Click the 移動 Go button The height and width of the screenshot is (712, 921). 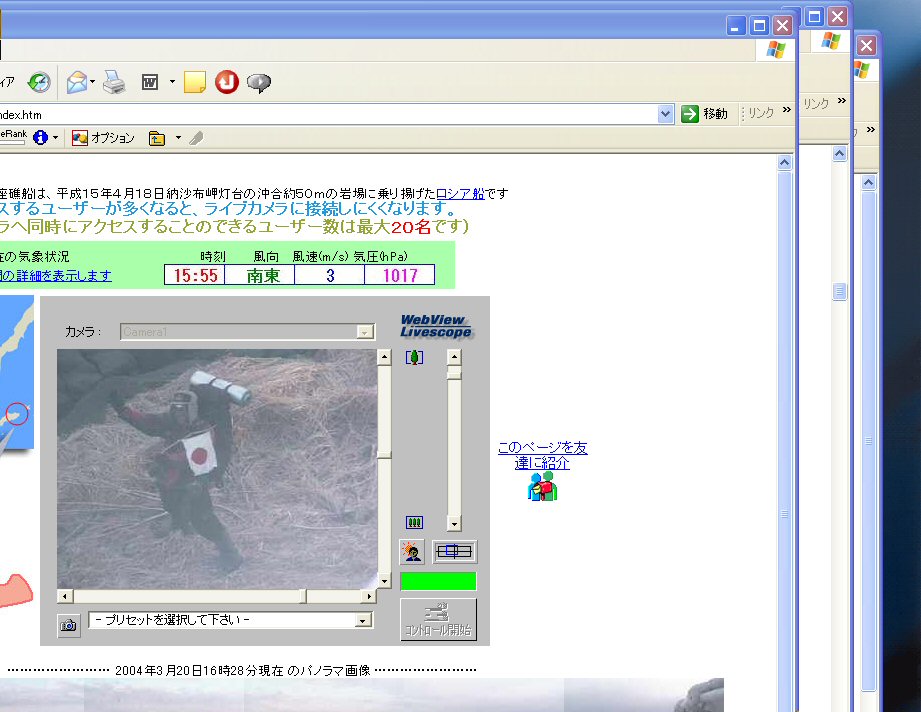point(705,114)
